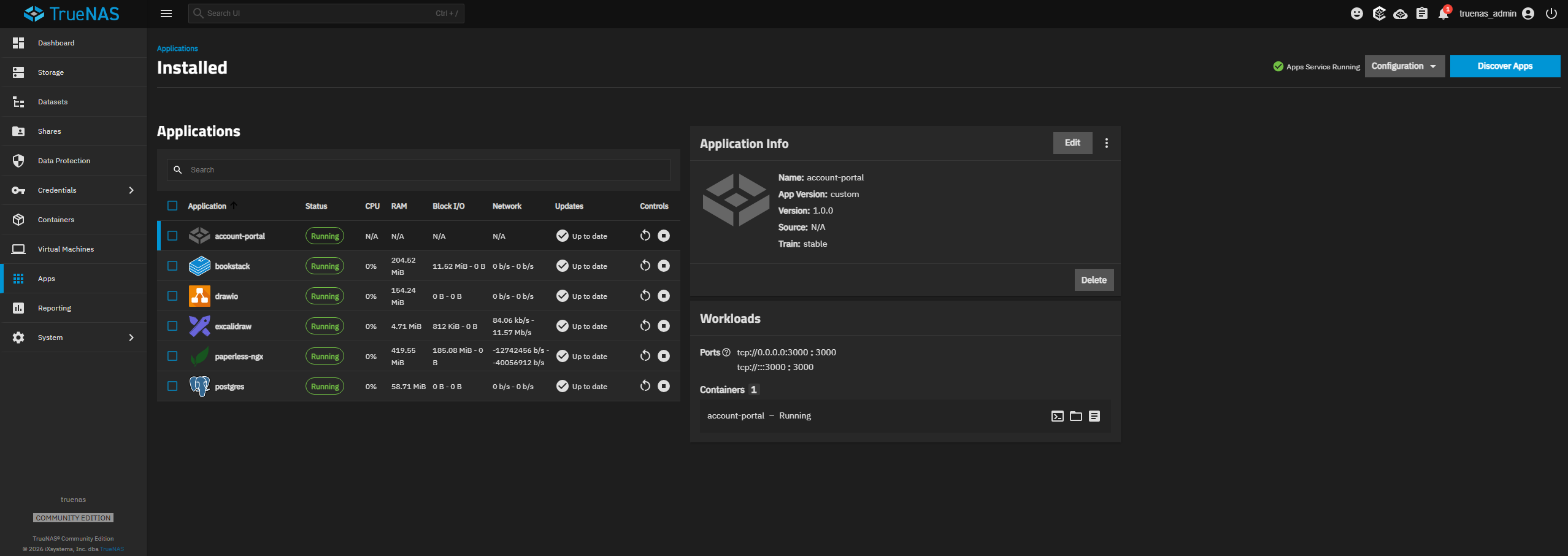Click the Search UI field in top bar
Viewport: 1568px width, 556px height.
click(x=326, y=14)
